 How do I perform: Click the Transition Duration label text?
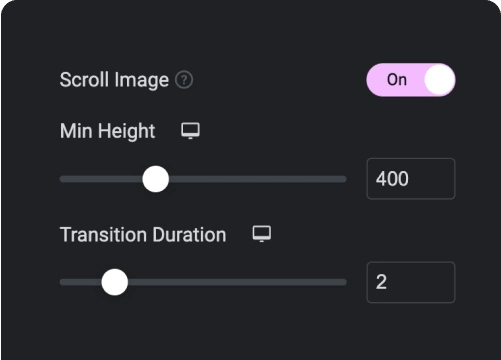tap(143, 235)
